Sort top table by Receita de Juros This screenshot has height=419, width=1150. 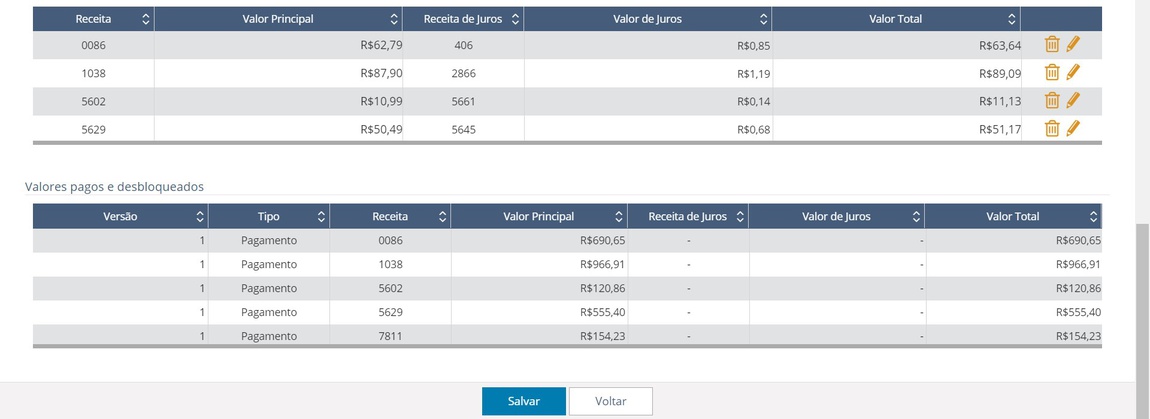(463, 19)
